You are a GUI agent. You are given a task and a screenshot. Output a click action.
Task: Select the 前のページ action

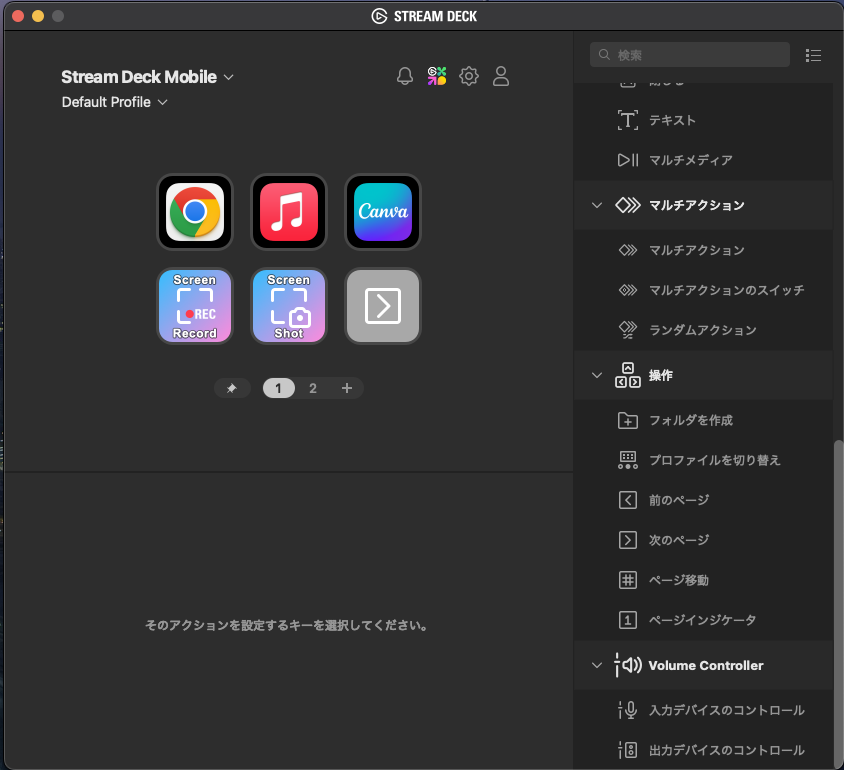pyautogui.click(x=703, y=500)
